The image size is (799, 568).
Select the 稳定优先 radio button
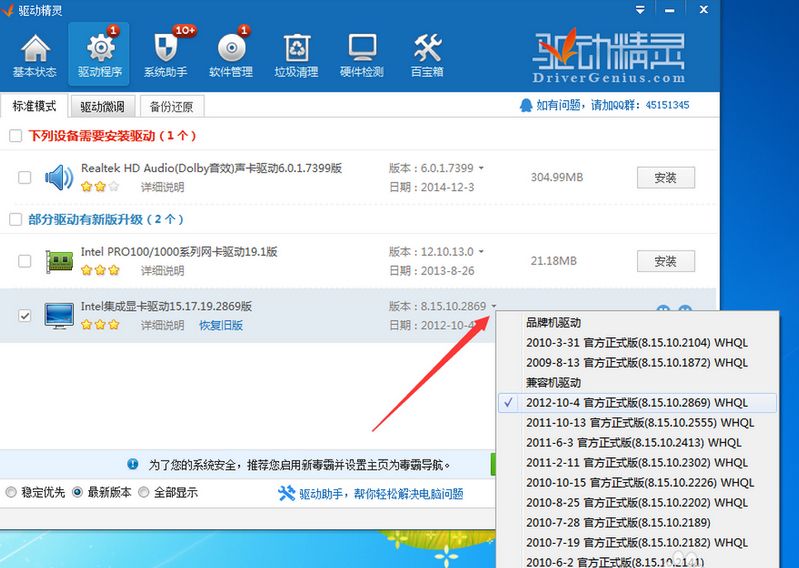point(11,493)
